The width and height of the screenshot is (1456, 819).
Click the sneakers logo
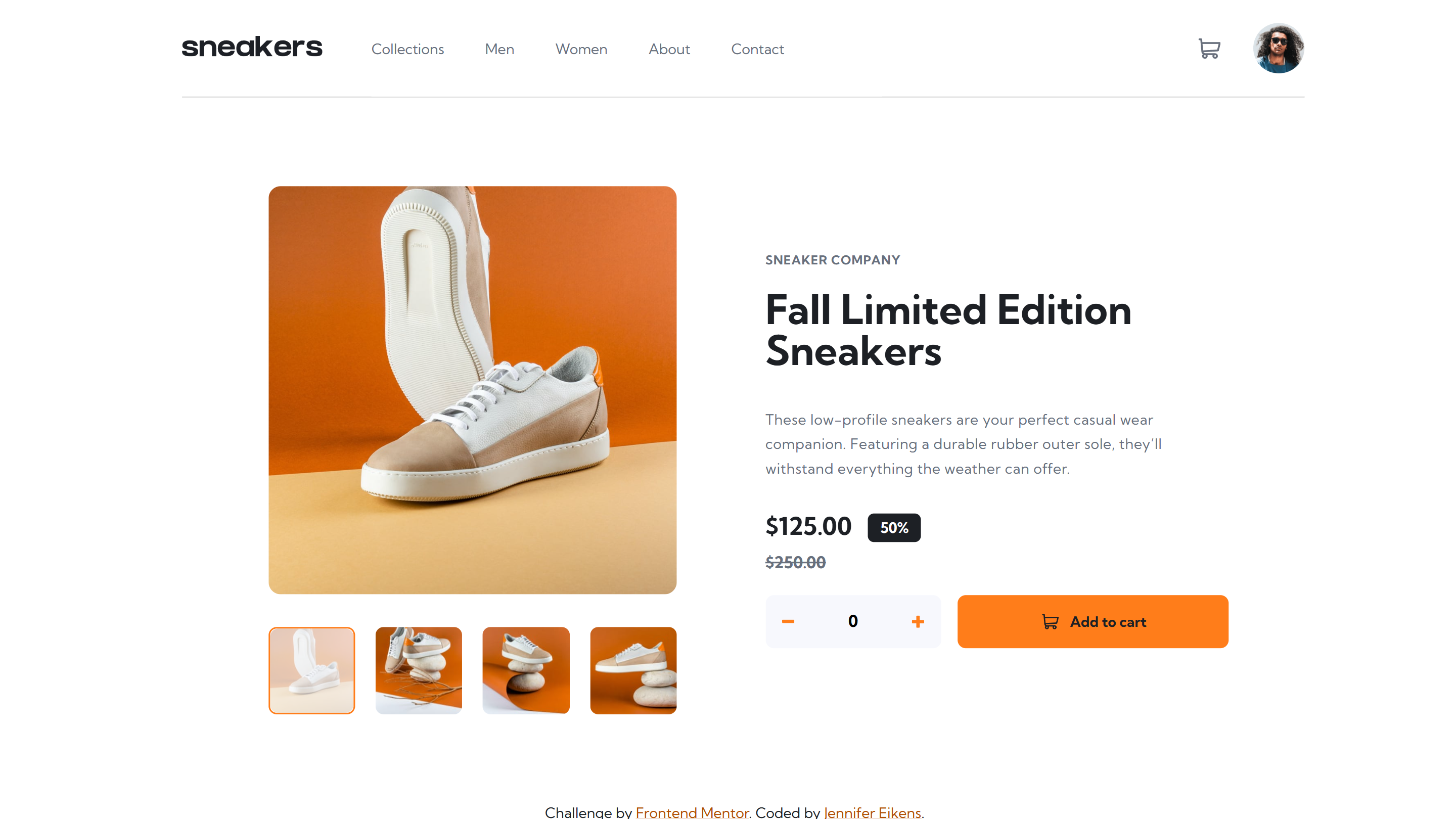pos(252,47)
